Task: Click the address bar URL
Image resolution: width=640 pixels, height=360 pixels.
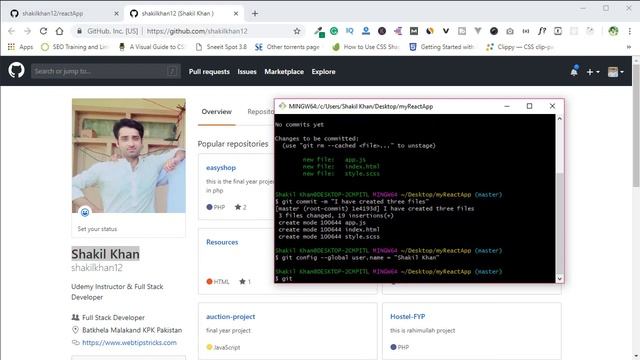Action: pyautogui.click(x=197, y=31)
